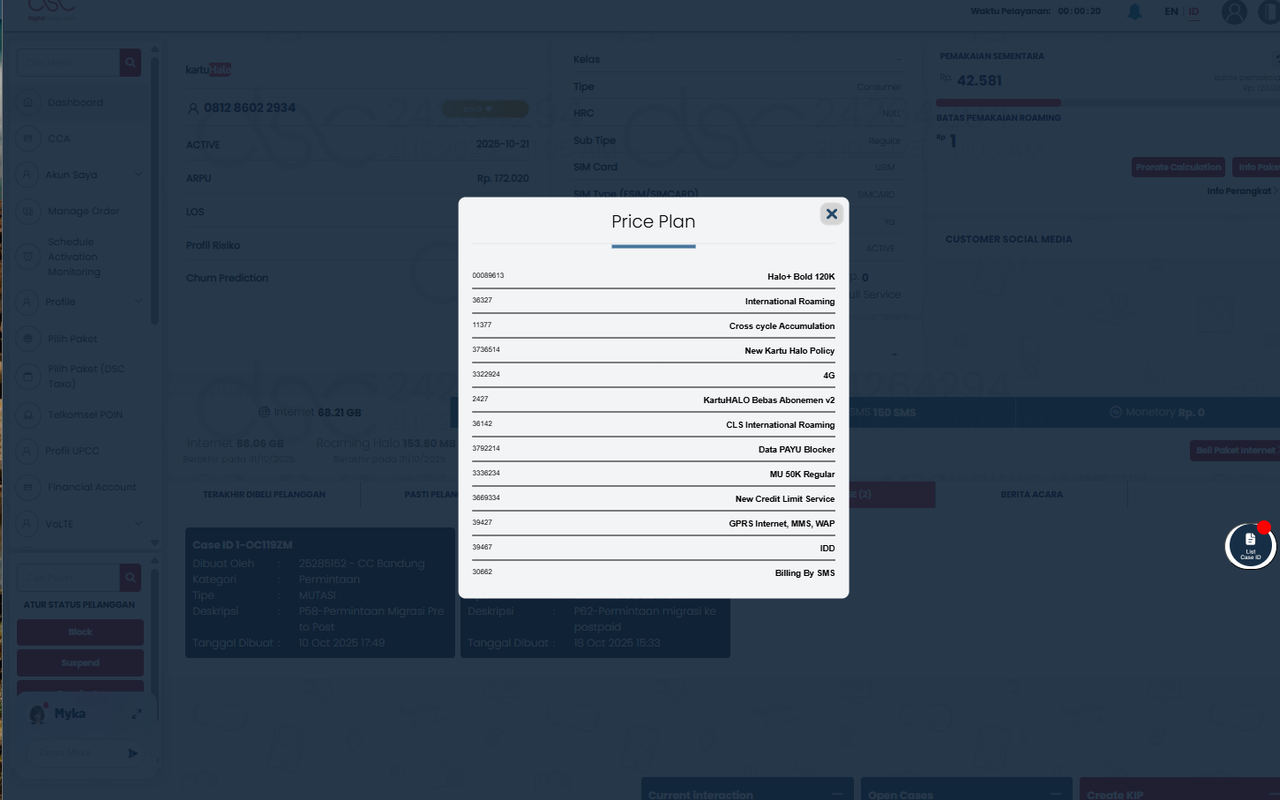The width and height of the screenshot is (1280, 800).
Task: Select MU 50K Regular row
Action: 653,474
